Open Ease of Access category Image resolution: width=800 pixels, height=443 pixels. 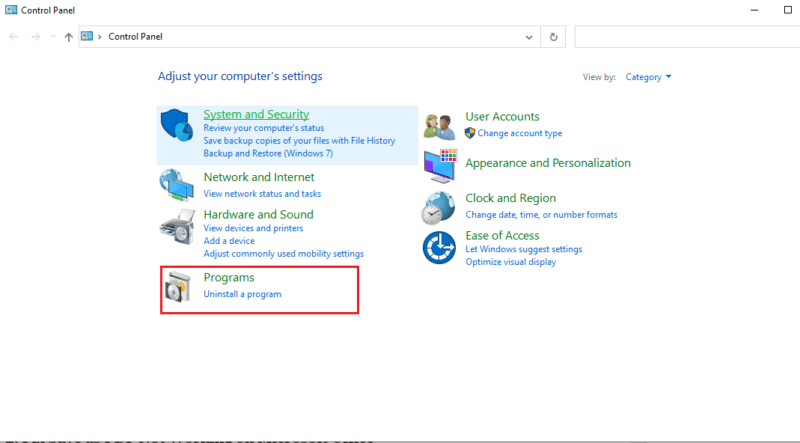pyautogui.click(x=503, y=236)
